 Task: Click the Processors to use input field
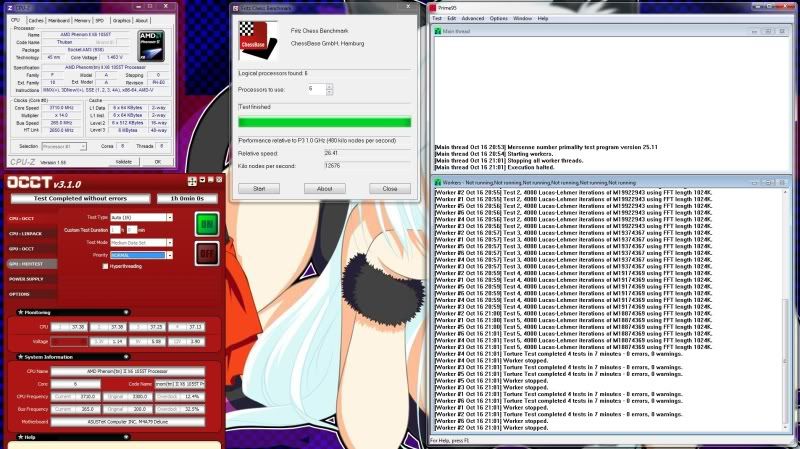316,89
